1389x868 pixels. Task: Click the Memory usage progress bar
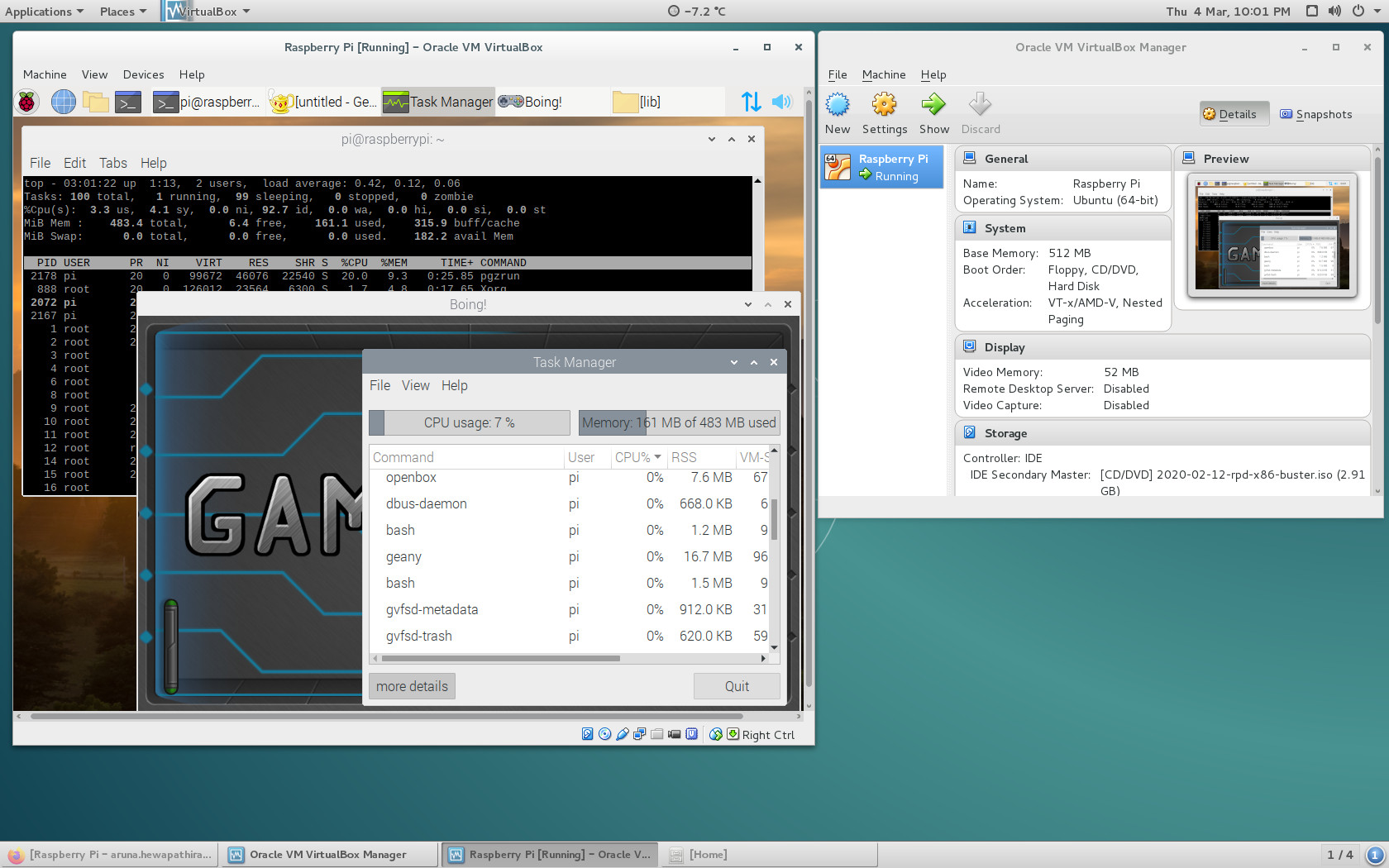coord(679,422)
